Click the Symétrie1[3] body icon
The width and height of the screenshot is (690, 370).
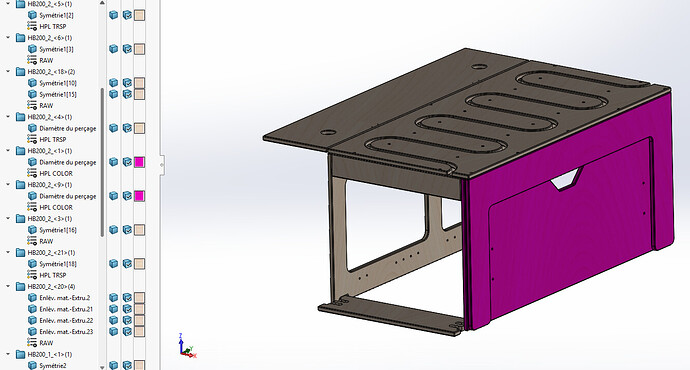coord(32,49)
